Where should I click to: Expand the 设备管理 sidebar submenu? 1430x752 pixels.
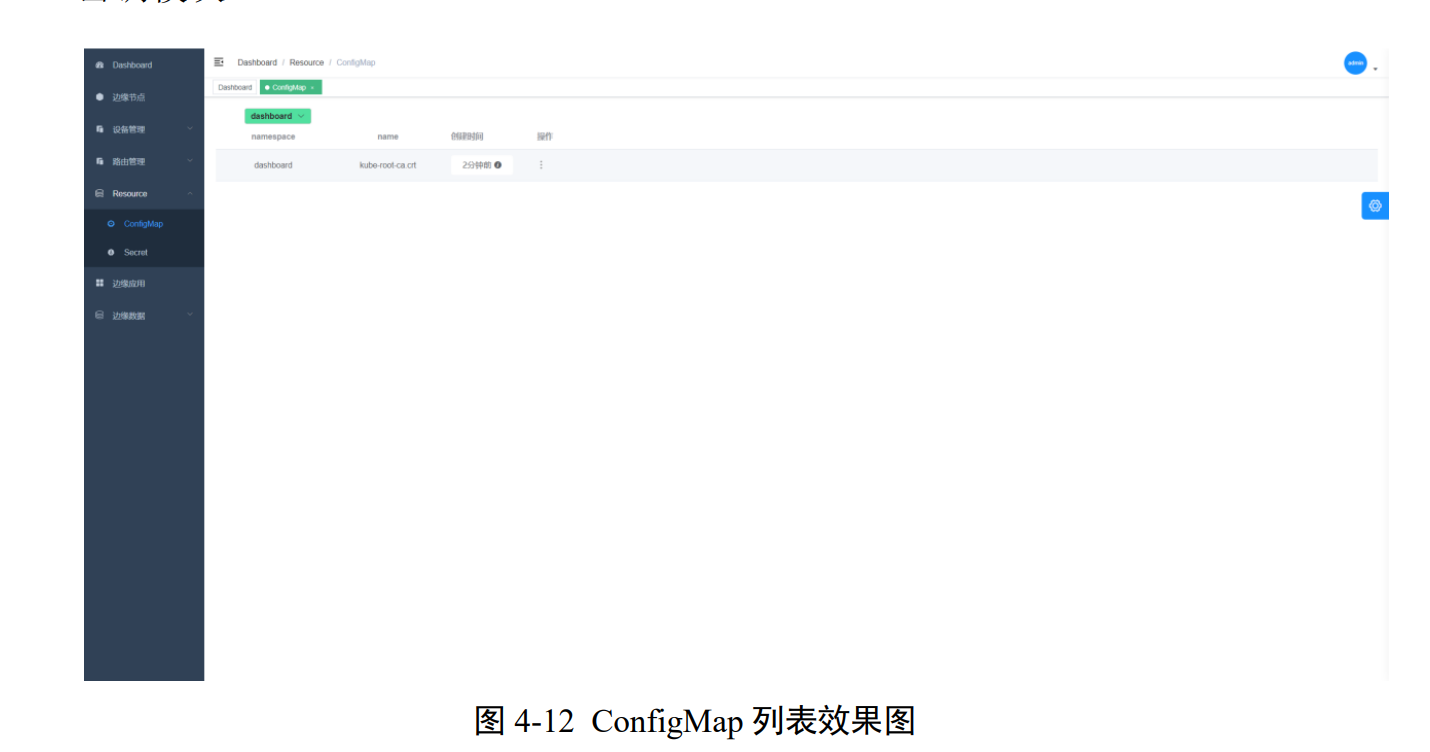[x=144, y=129]
